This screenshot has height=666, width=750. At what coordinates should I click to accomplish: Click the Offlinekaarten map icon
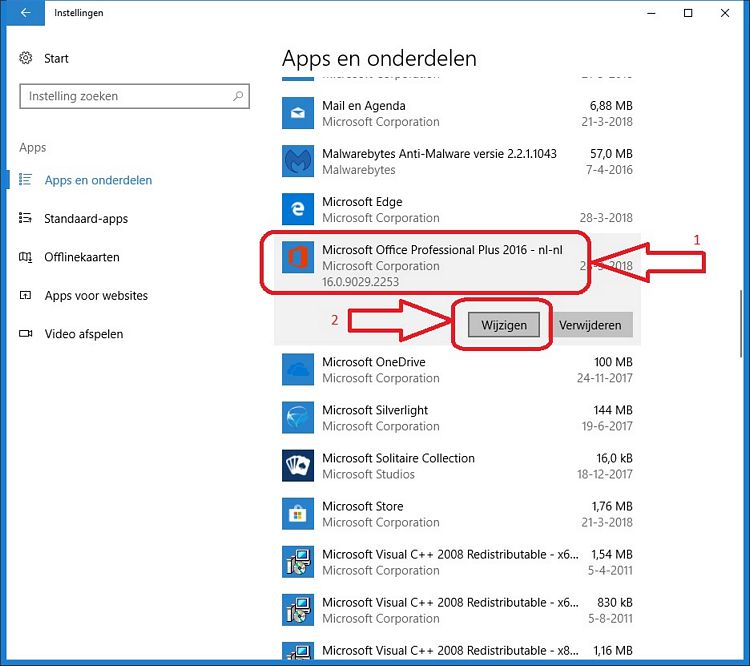(25, 257)
